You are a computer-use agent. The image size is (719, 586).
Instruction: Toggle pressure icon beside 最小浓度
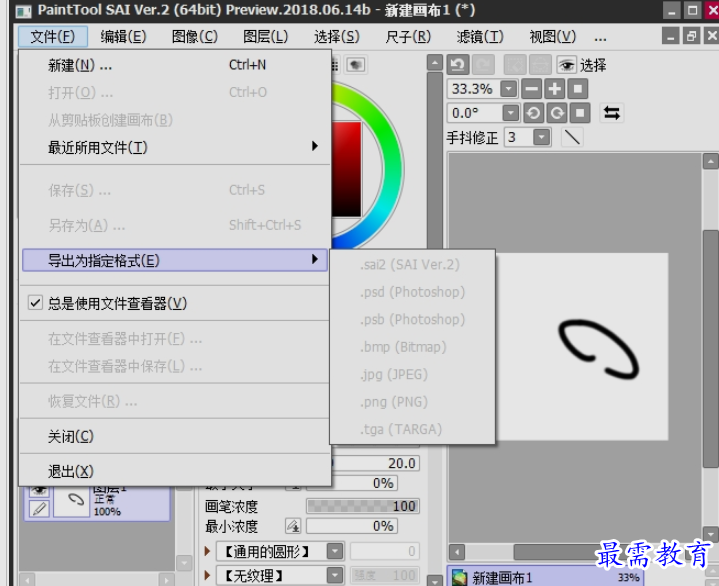[x=293, y=526]
